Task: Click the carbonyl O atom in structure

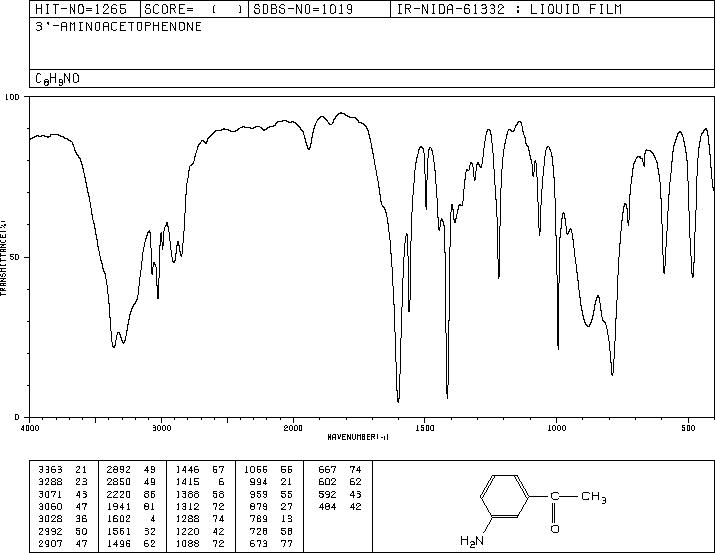Action: pos(555,529)
